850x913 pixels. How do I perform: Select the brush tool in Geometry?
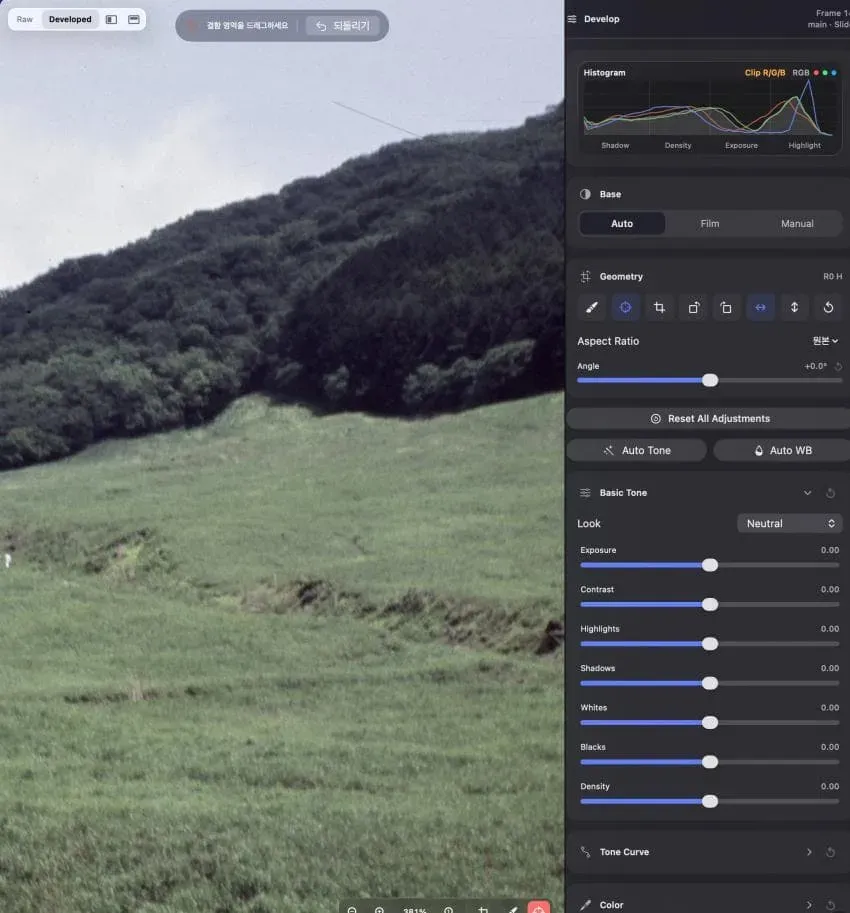coord(592,307)
